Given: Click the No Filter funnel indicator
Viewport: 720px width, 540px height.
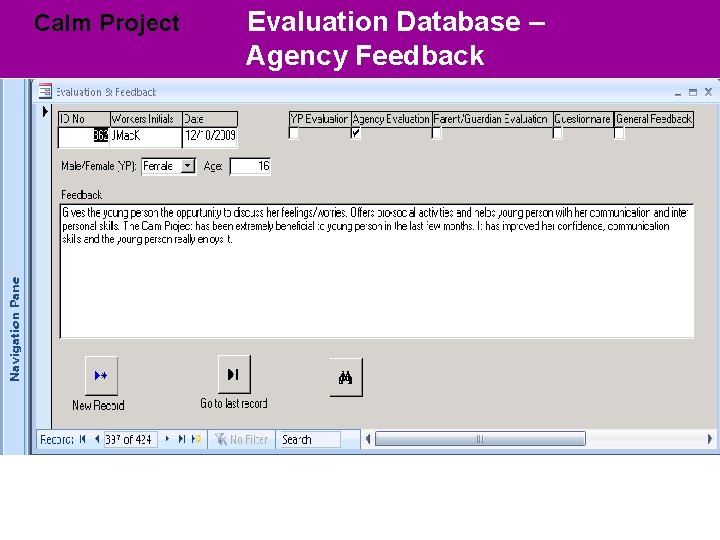Looking at the screenshot, I should [x=242, y=439].
